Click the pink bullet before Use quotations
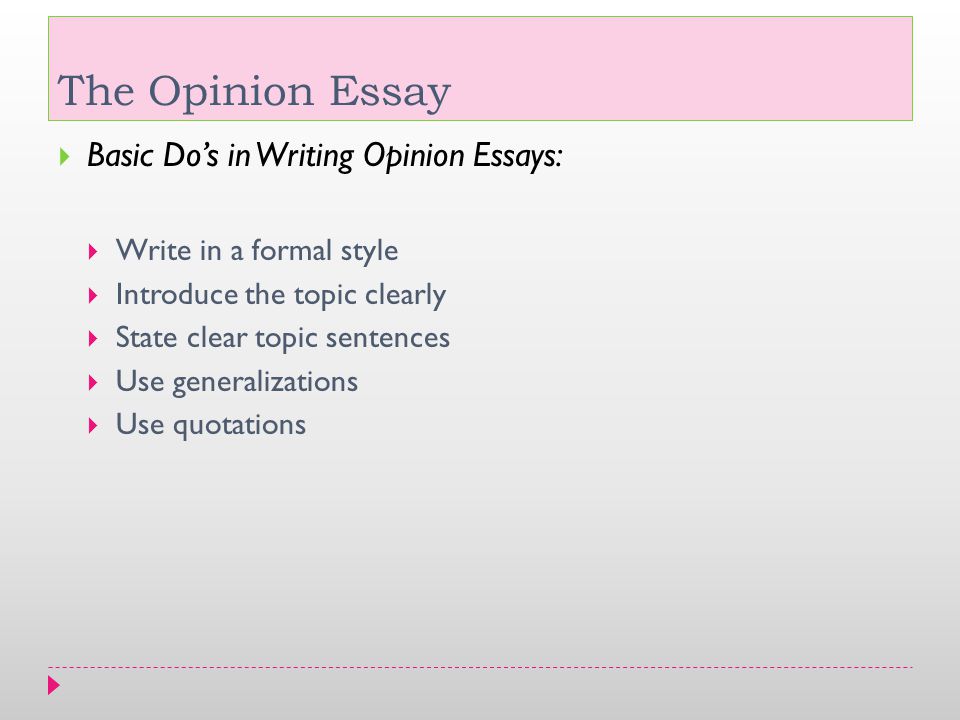Viewport: 960px width, 720px height. pos(93,426)
